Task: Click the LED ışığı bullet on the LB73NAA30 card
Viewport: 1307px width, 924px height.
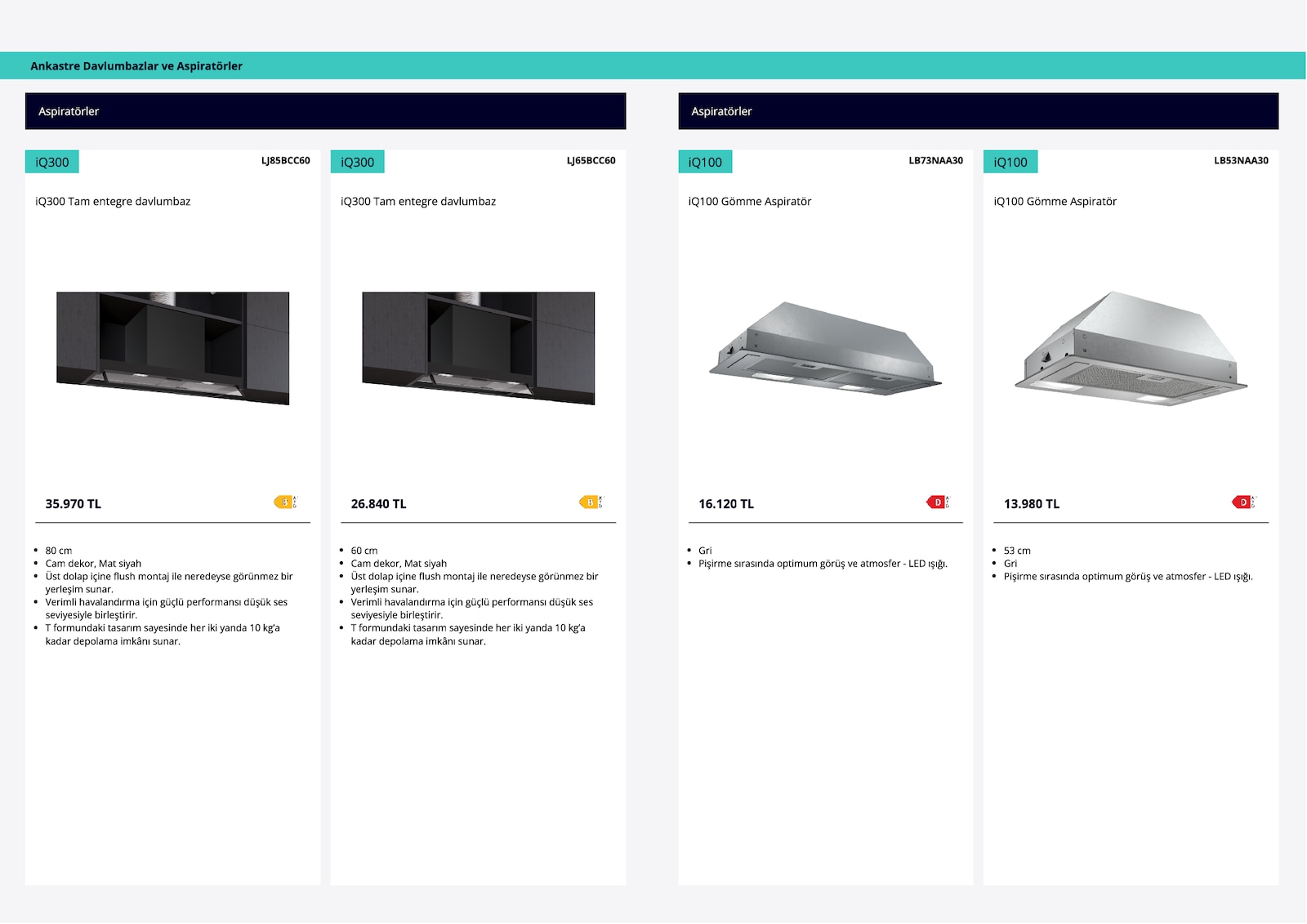Action: click(823, 564)
